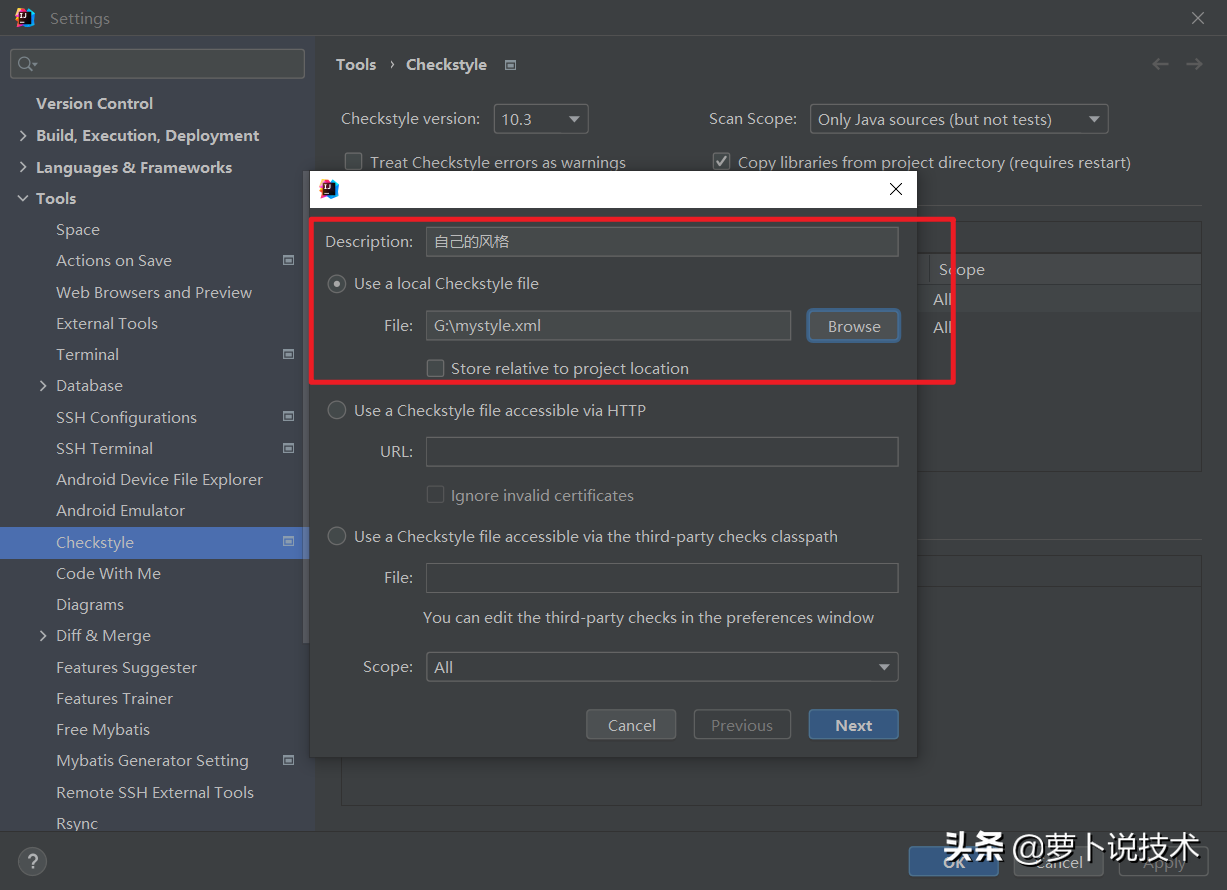Toggle Ignore invalid certificates checkbox
The image size is (1227, 890).
click(435, 495)
